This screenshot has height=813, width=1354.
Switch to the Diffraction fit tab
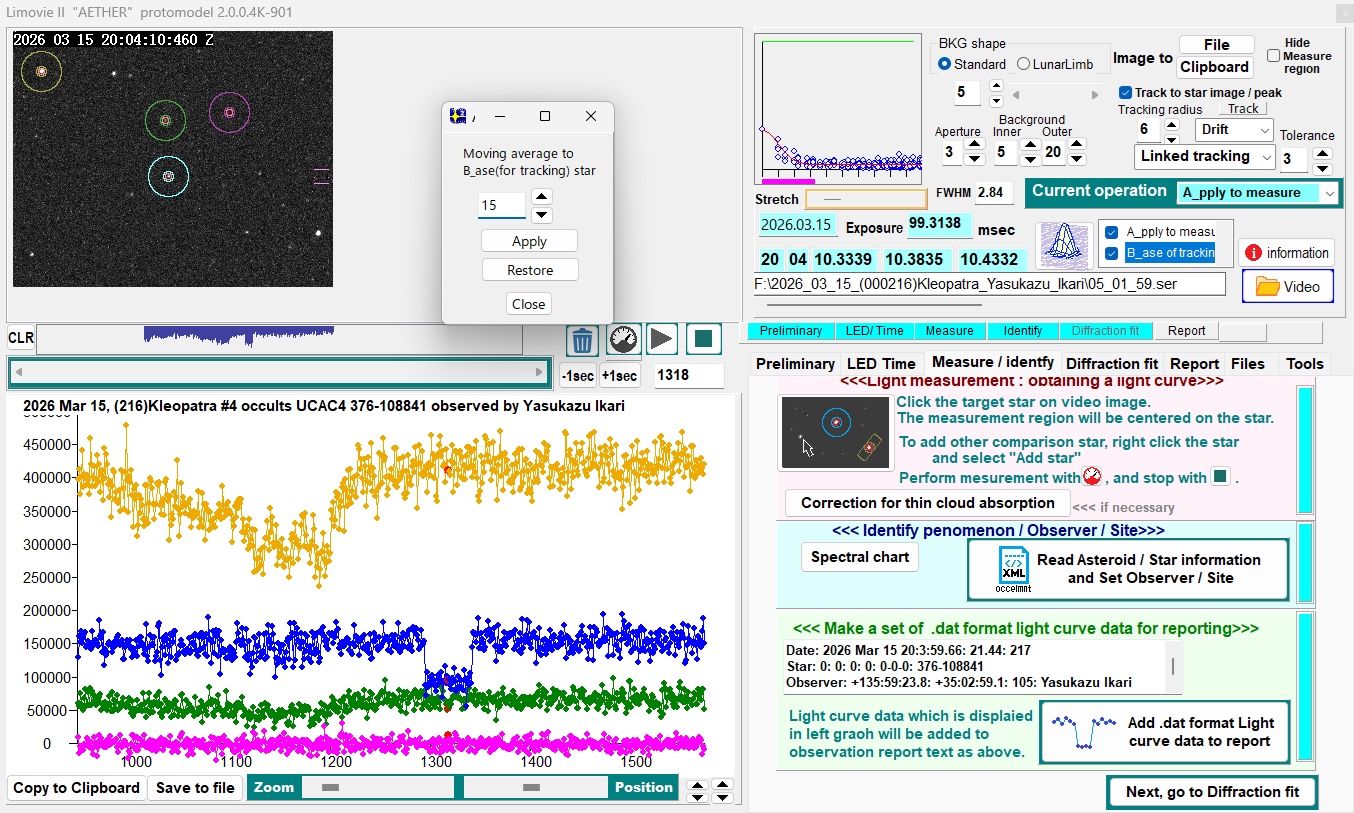[1111, 364]
